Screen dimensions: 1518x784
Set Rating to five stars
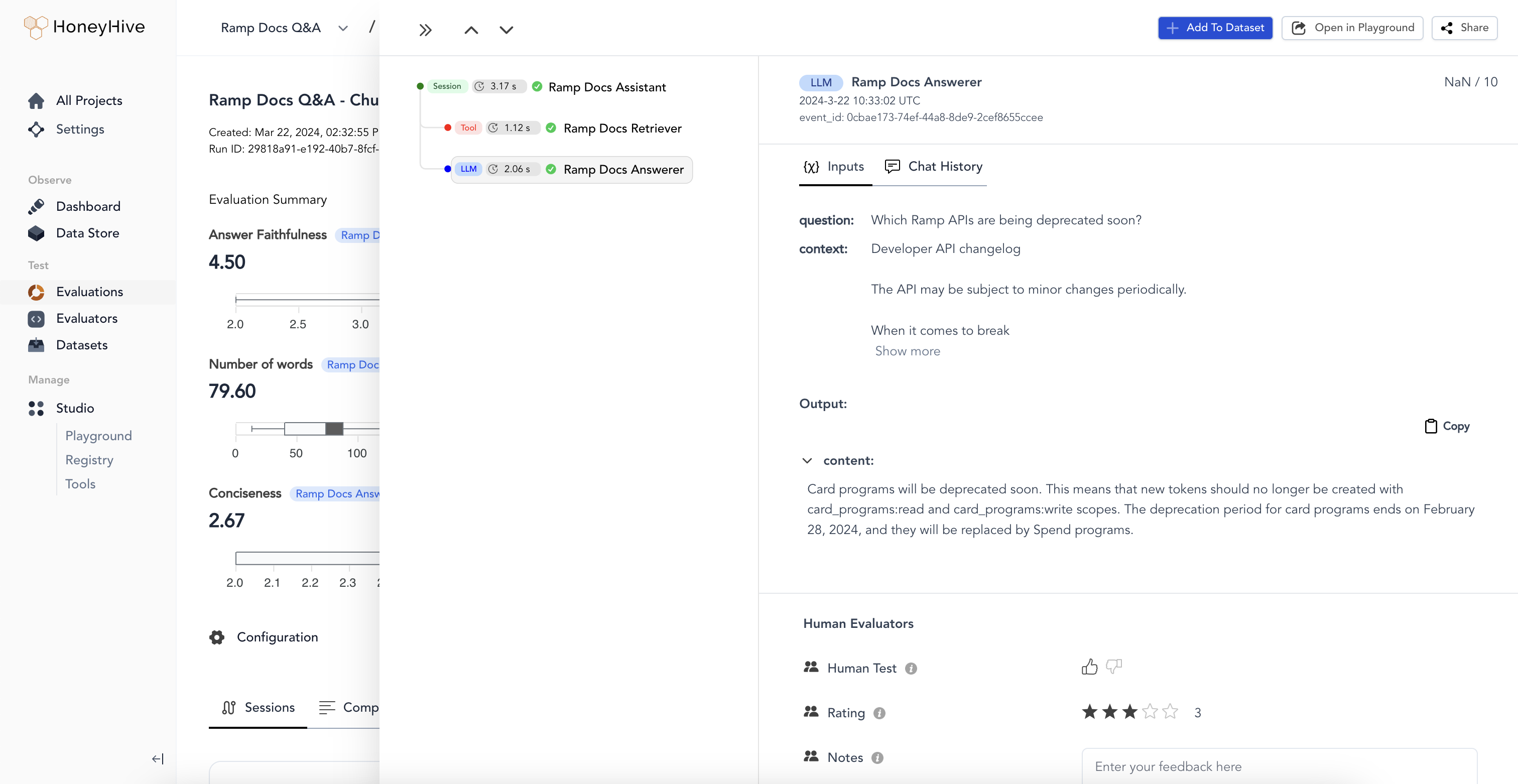pyautogui.click(x=1170, y=712)
